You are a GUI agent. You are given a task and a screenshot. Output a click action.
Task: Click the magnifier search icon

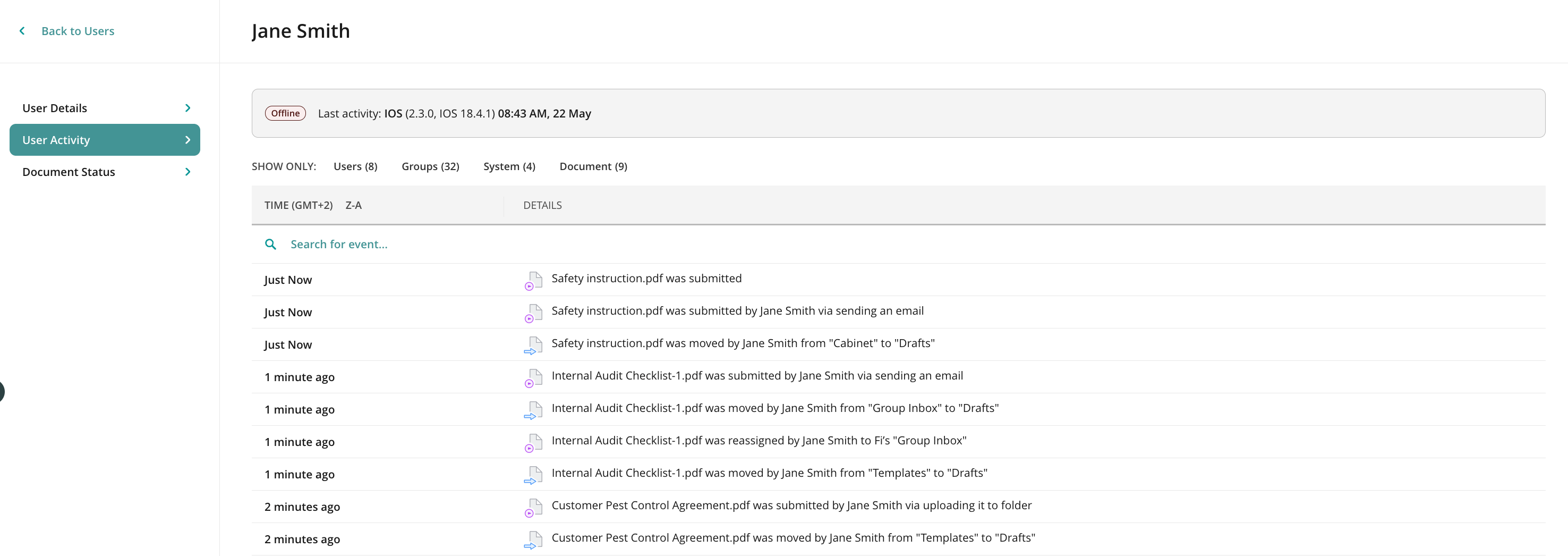coord(271,244)
